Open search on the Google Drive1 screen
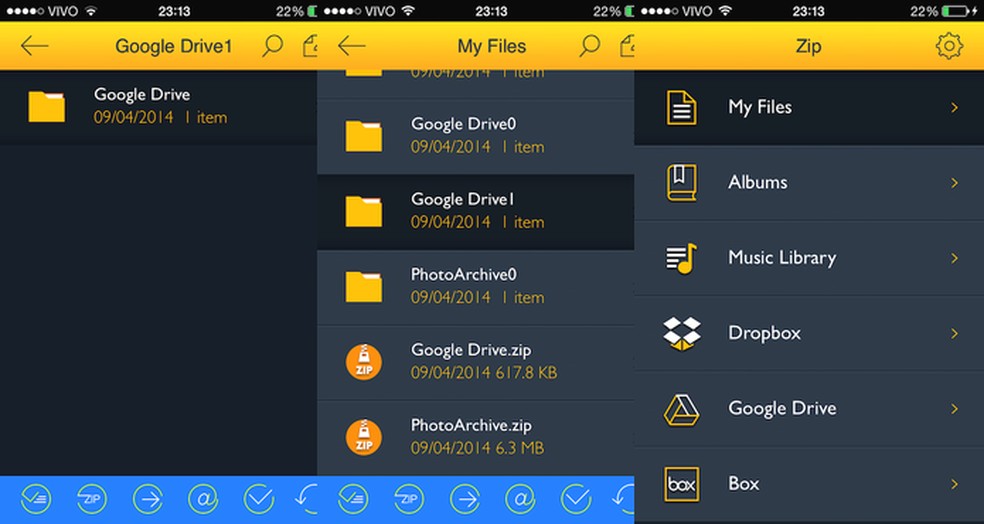The image size is (984, 524). 272,46
